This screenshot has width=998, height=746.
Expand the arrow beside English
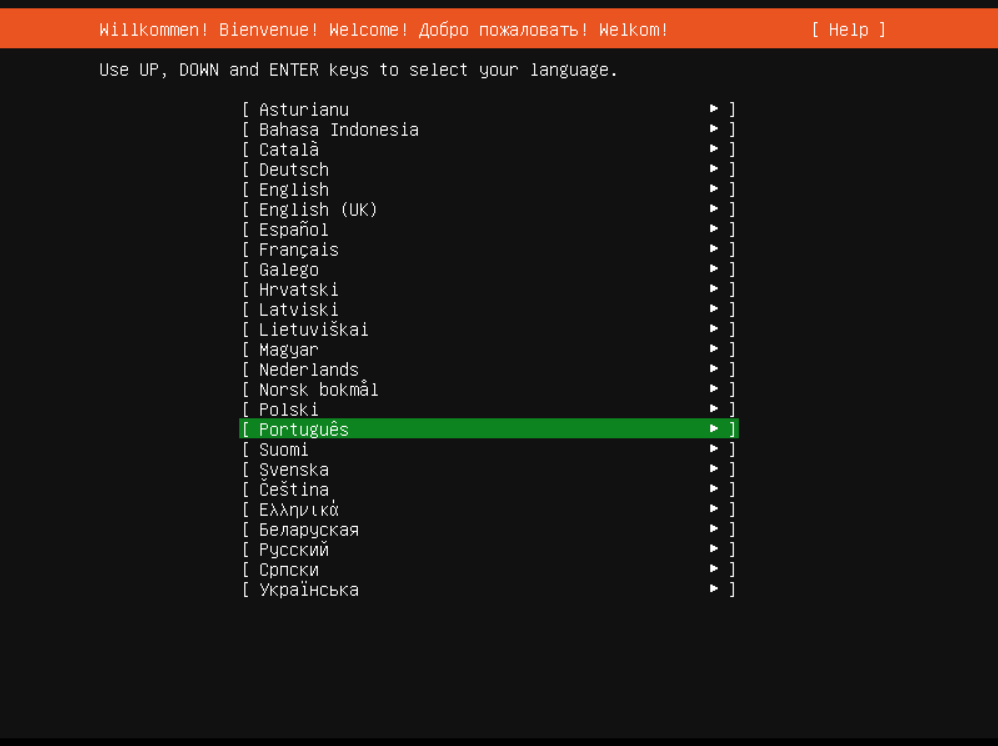714,189
